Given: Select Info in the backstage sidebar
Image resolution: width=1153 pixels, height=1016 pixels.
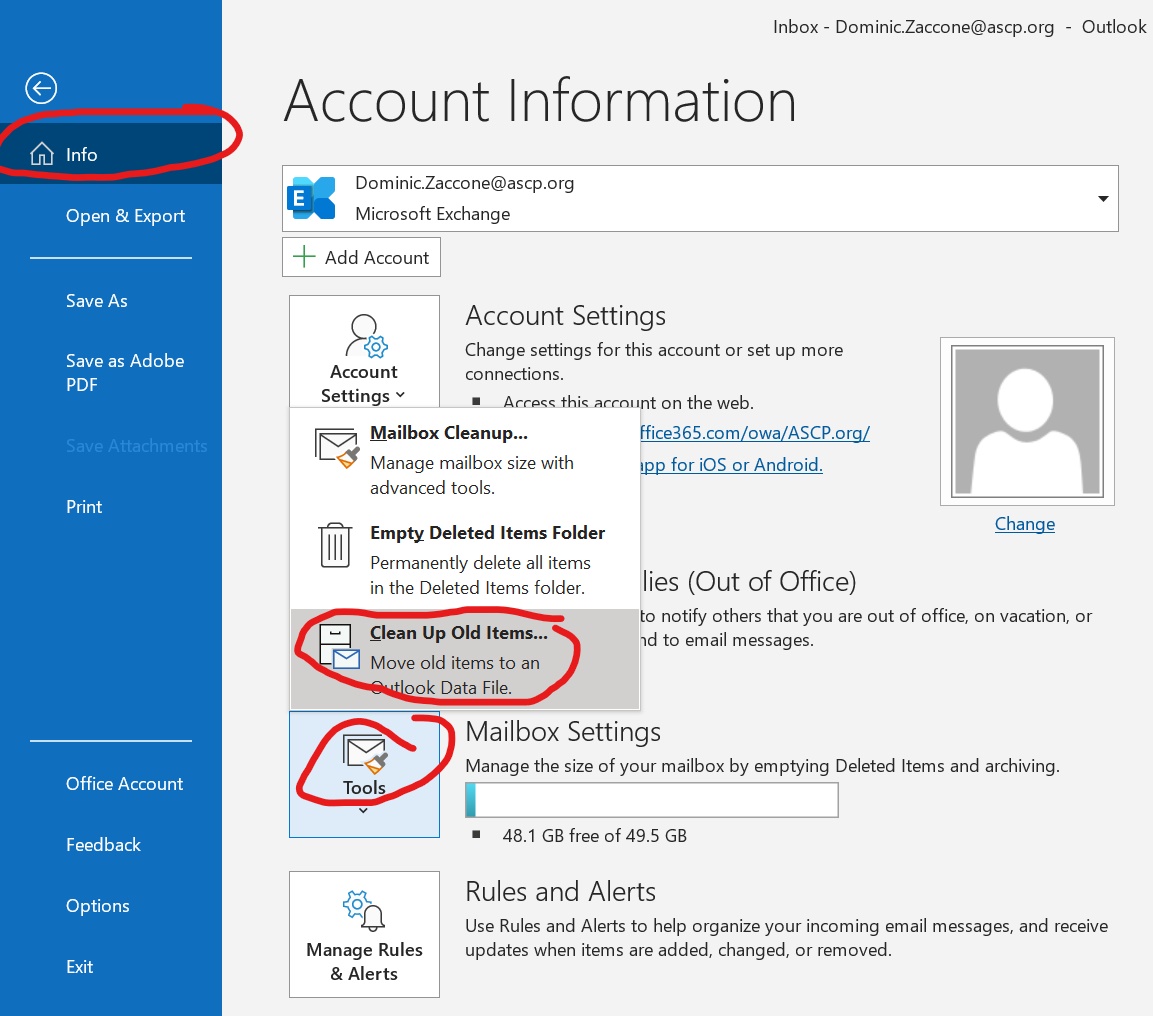Looking at the screenshot, I should coord(111,154).
